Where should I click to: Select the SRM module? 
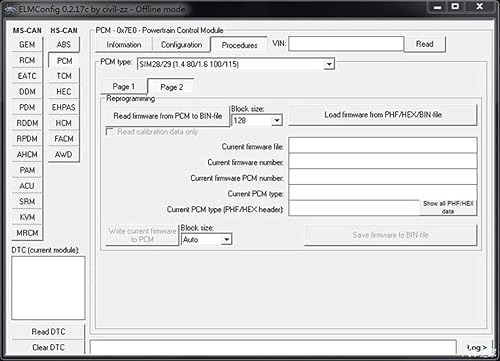coord(27,201)
